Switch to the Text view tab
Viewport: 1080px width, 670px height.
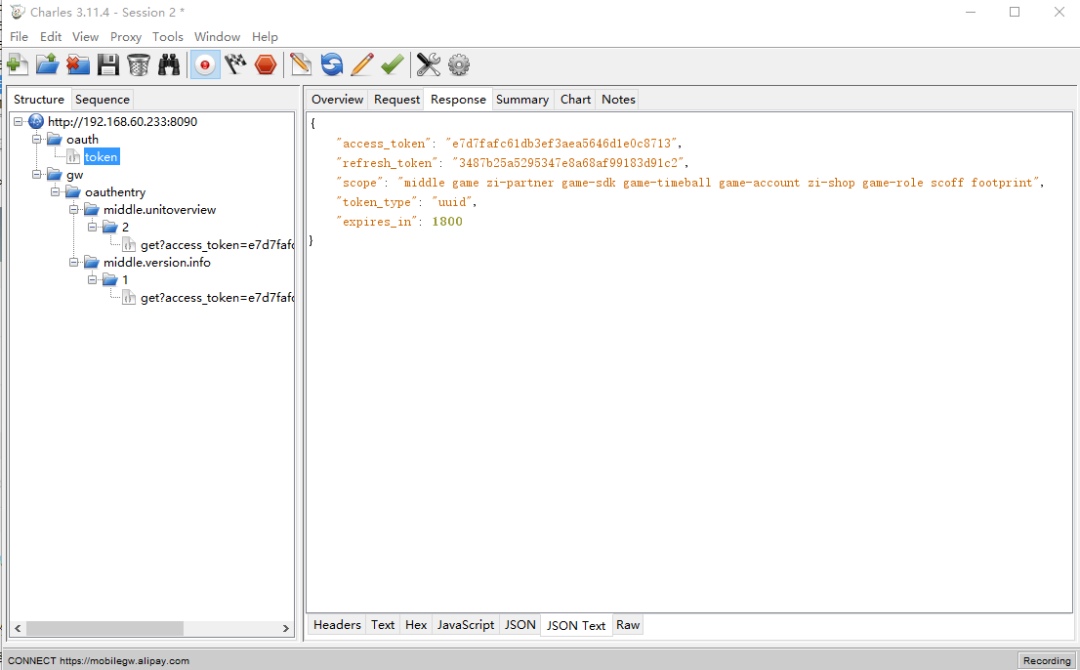[x=382, y=625]
